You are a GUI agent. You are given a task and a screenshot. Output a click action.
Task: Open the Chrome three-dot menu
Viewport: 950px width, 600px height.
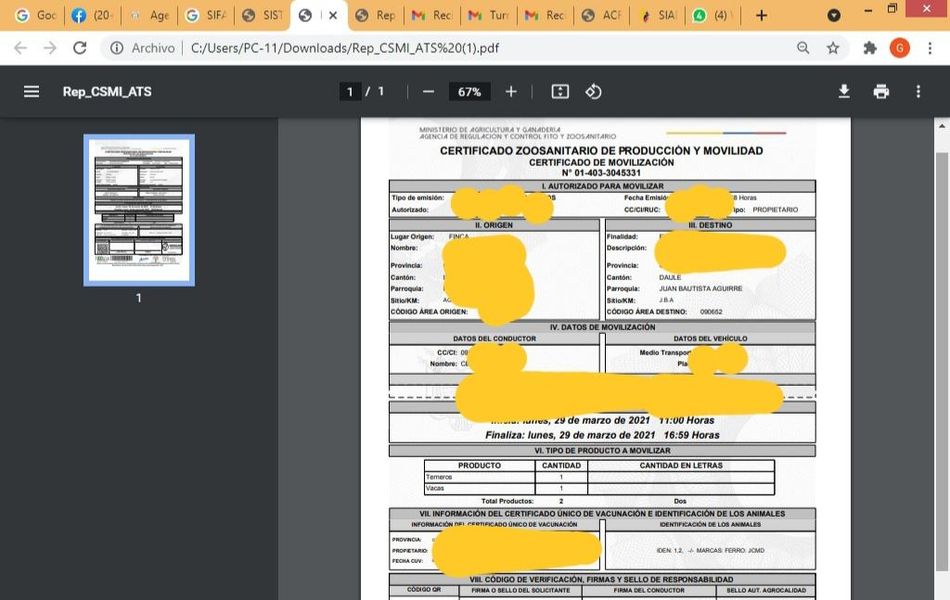tap(929, 48)
